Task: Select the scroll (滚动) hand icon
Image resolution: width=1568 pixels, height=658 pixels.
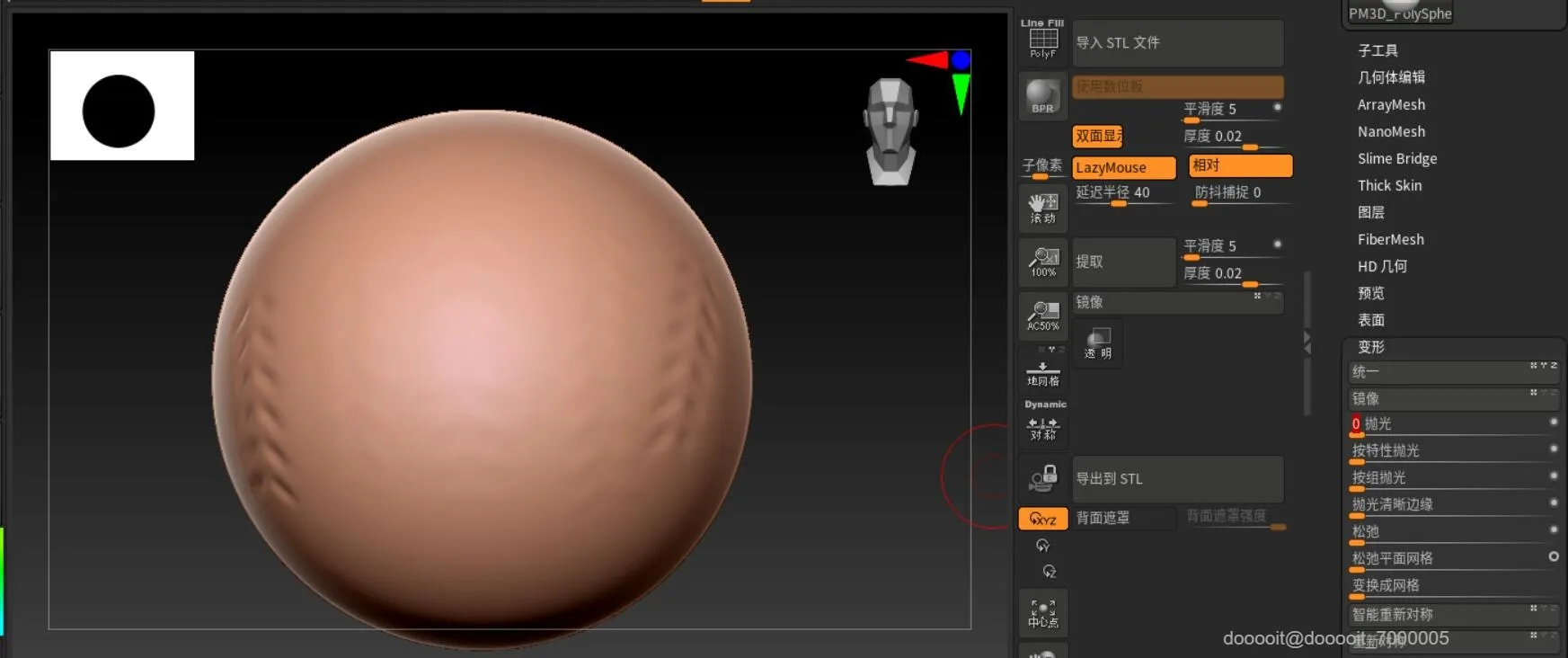Action: [x=1042, y=208]
